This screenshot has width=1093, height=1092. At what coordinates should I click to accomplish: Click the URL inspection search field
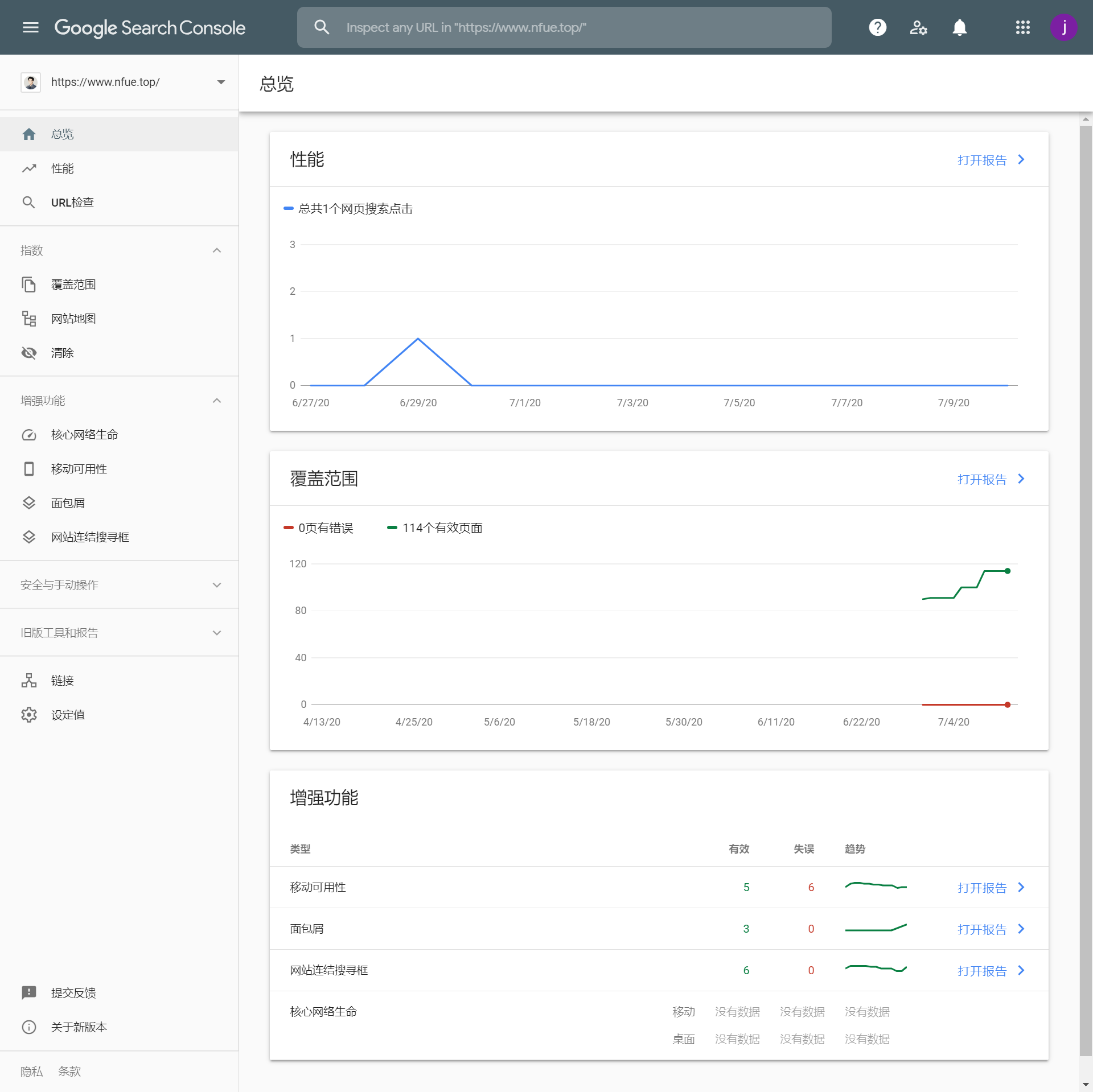click(564, 27)
